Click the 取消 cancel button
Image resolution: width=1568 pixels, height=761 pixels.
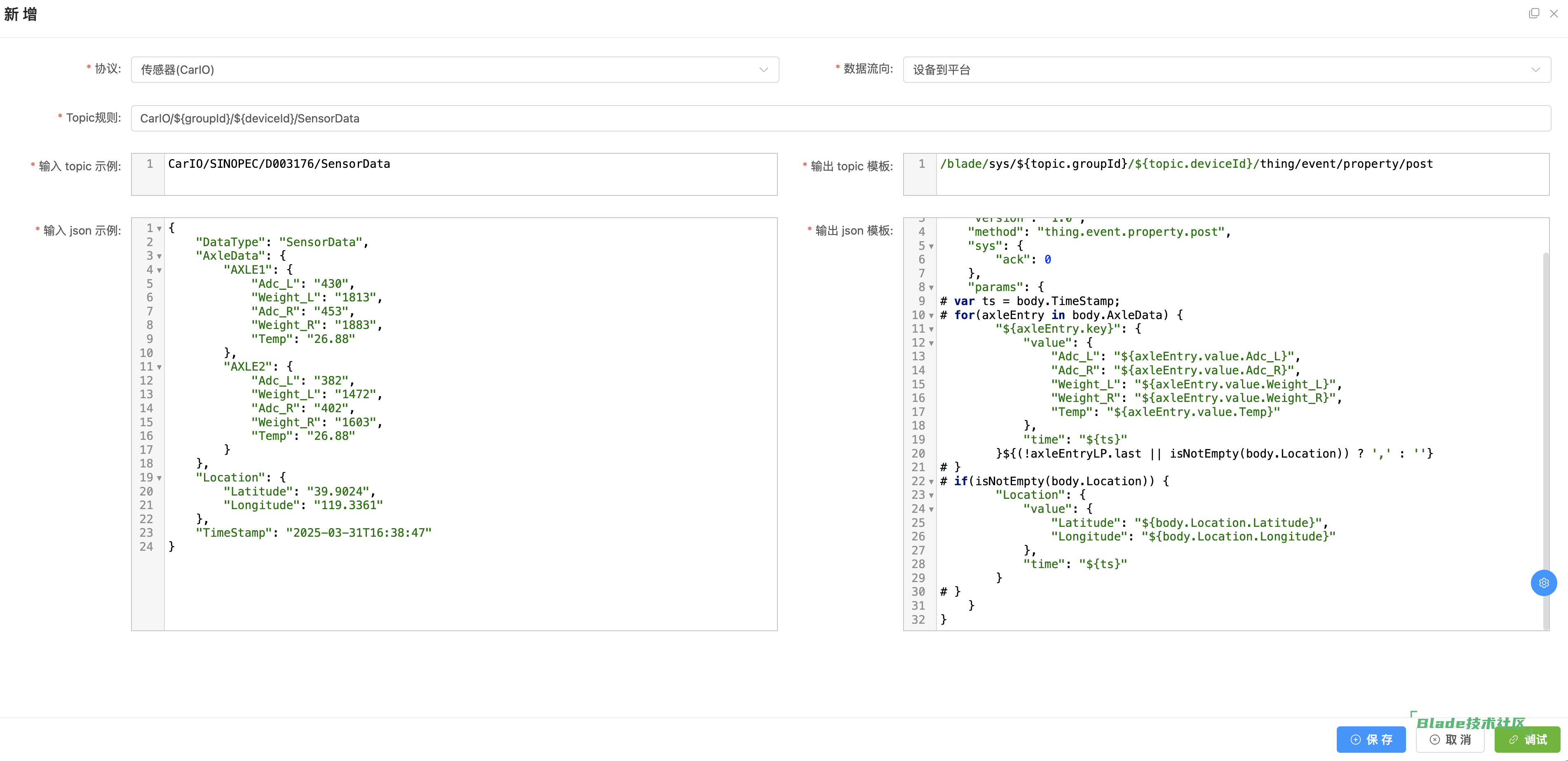[x=1450, y=739]
